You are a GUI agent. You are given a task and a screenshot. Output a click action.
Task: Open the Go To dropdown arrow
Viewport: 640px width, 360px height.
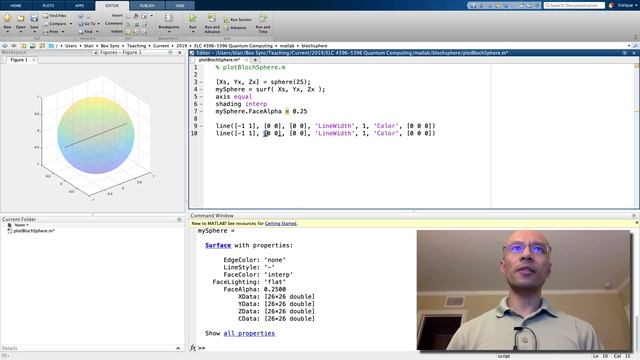(98, 24)
